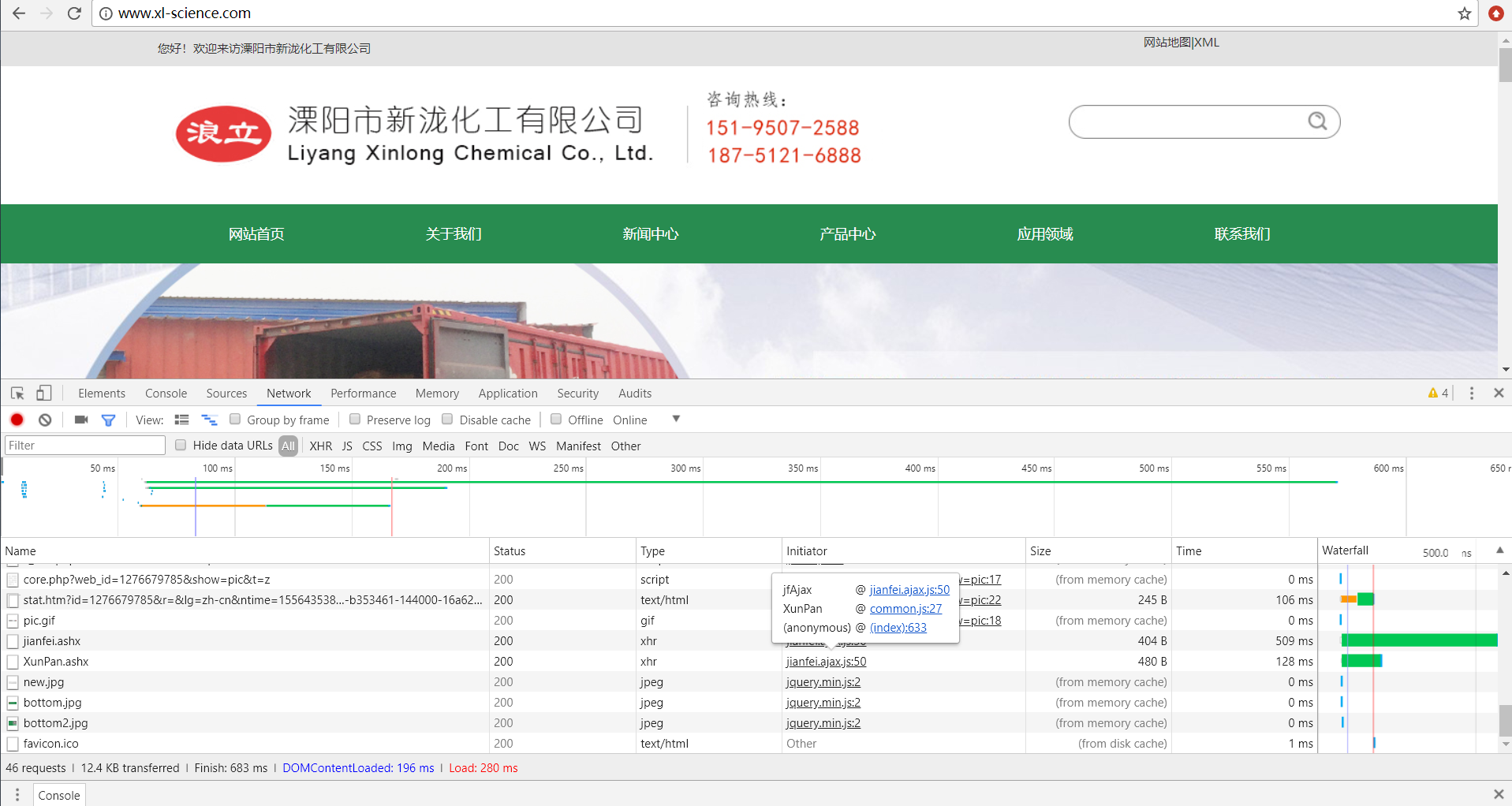
Task: Tick the Disable cache checkbox
Action: pos(447,420)
